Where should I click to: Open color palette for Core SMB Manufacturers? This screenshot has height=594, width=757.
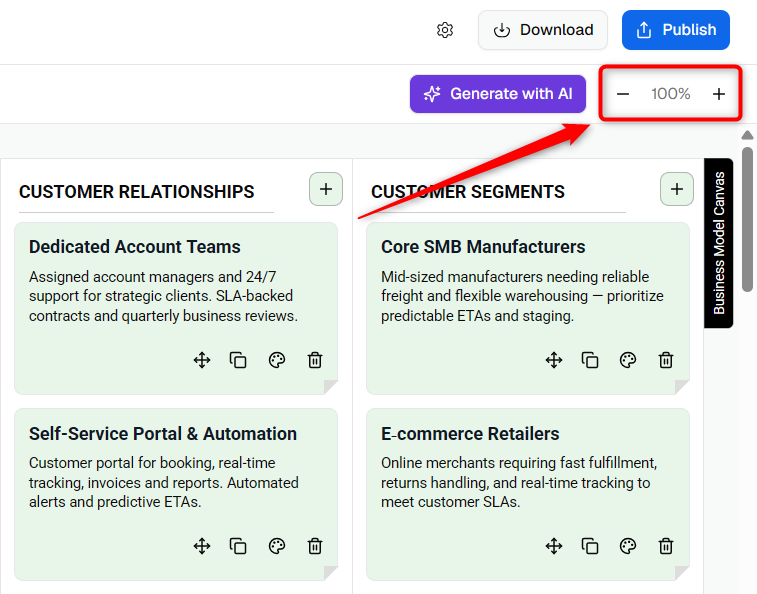(x=628, y=360)
